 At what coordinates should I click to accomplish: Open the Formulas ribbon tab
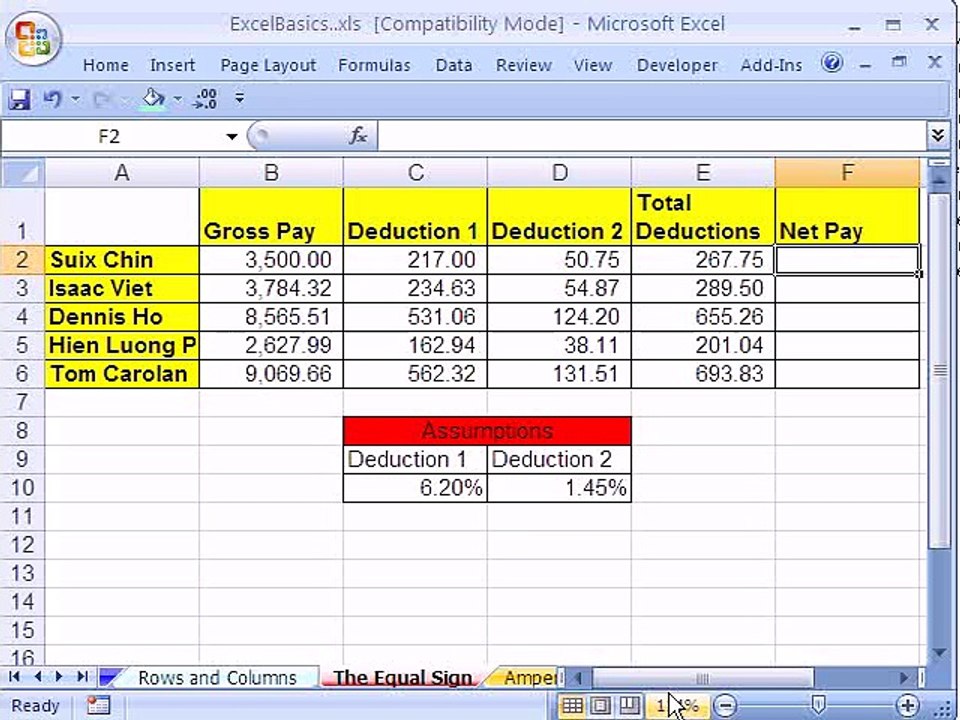point(374,65)
